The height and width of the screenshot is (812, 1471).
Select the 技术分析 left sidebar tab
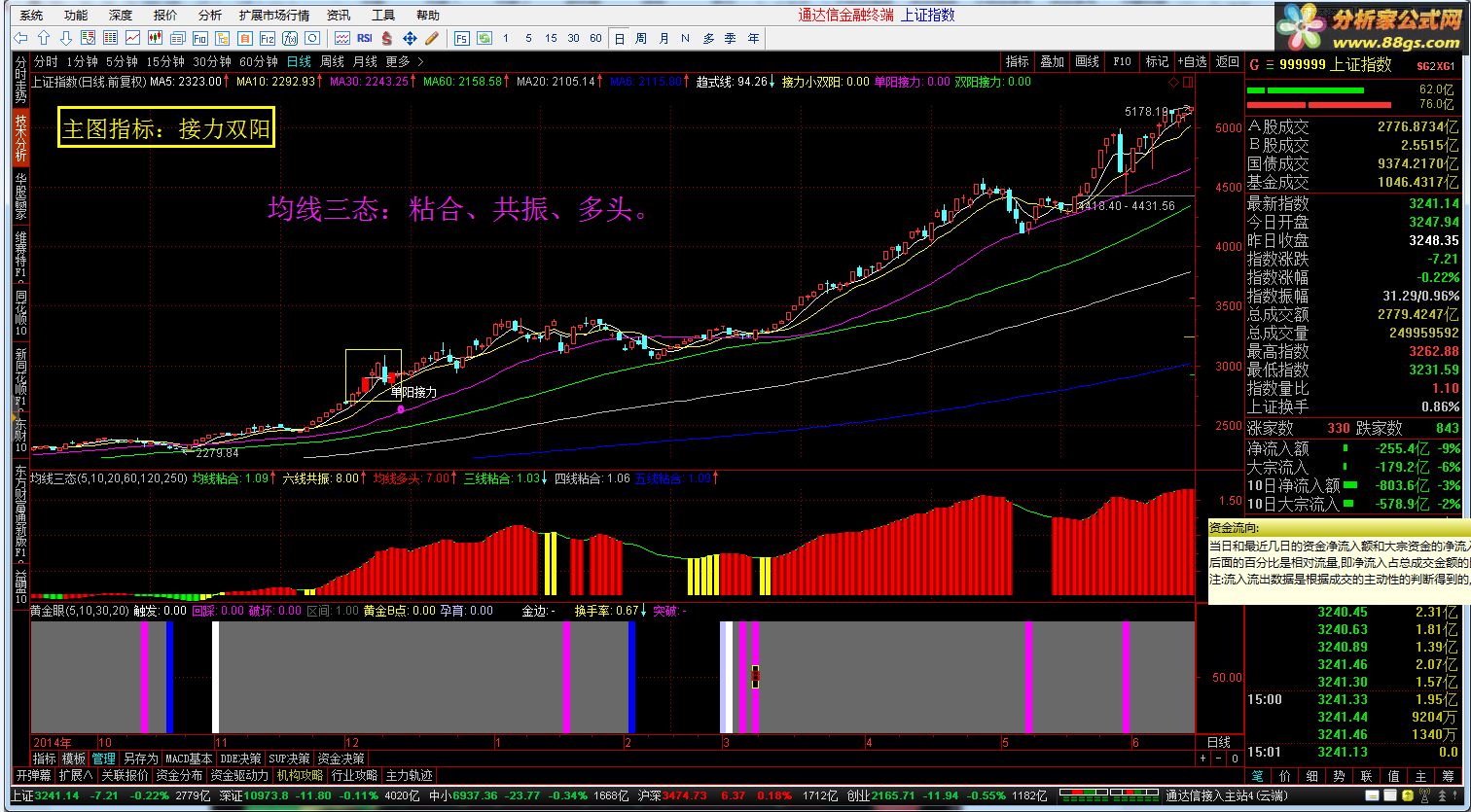coord(20,136)
